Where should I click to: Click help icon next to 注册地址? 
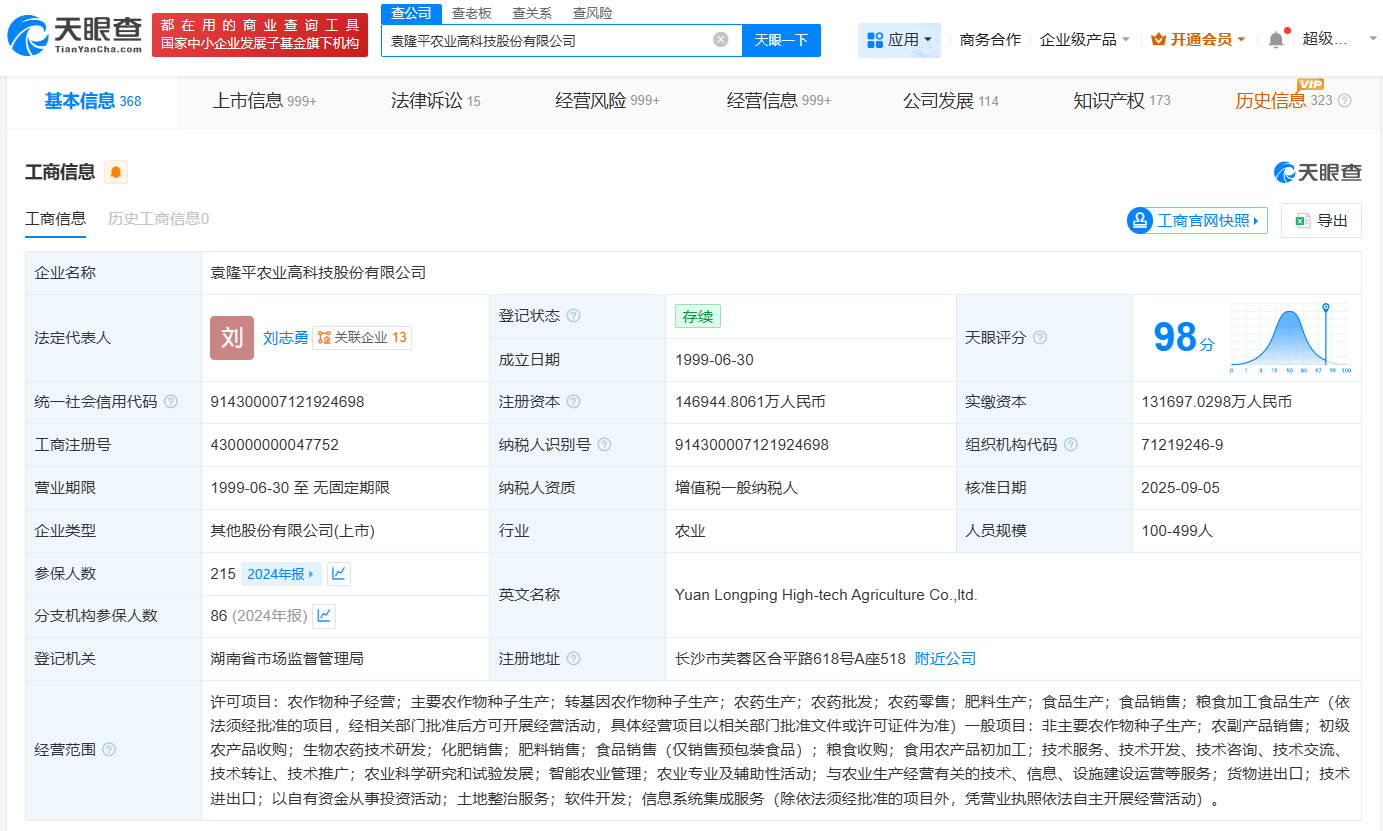coord(573,659)
